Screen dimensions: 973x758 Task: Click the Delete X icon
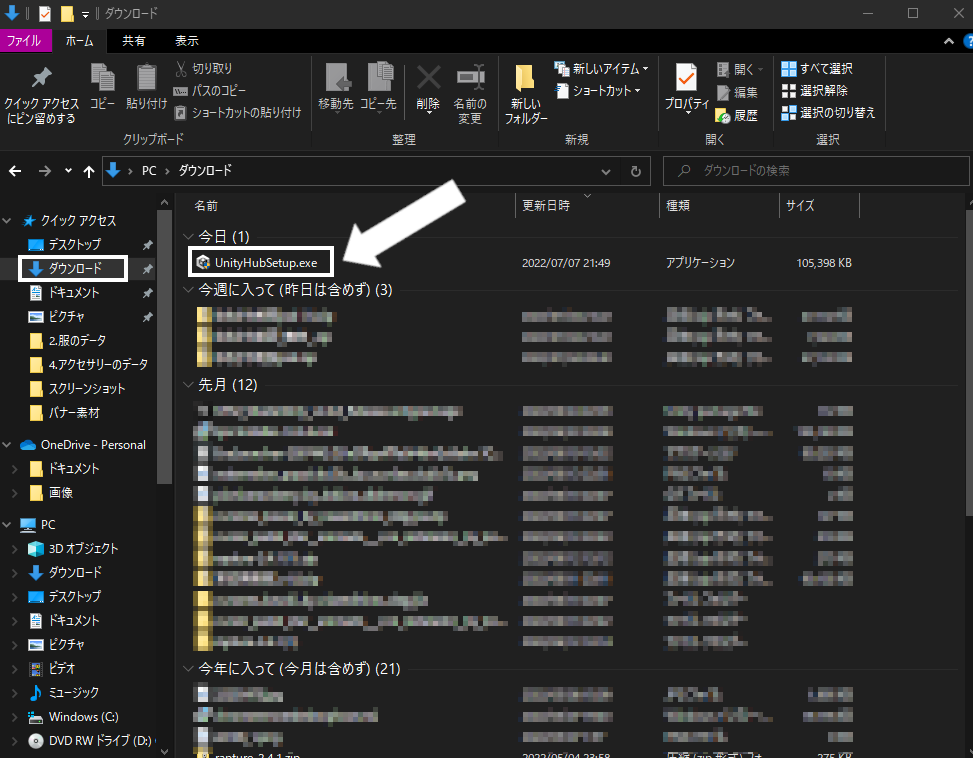click(x=428, y=78)
